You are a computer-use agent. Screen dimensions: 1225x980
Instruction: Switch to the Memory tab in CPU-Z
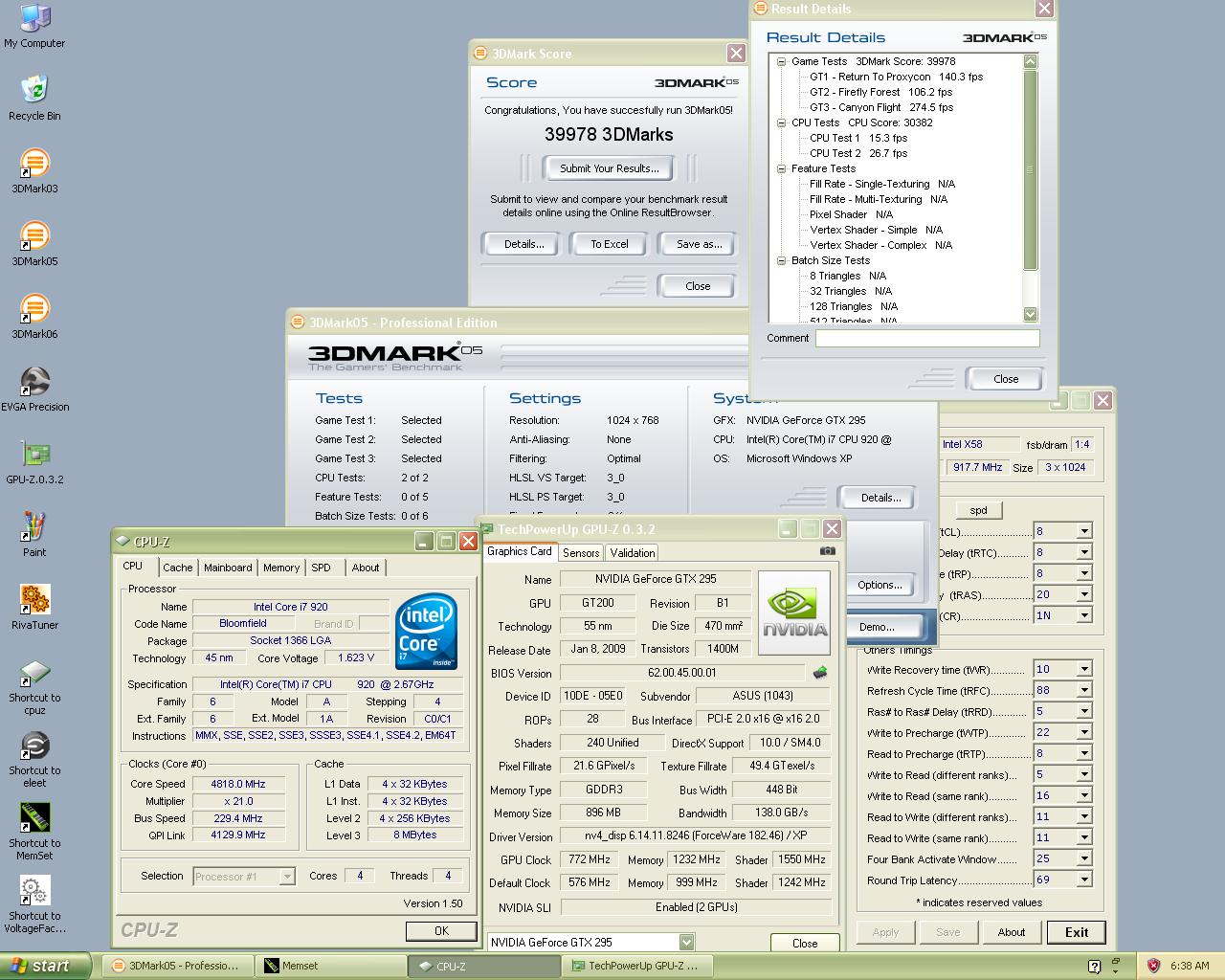coord(281,568)
